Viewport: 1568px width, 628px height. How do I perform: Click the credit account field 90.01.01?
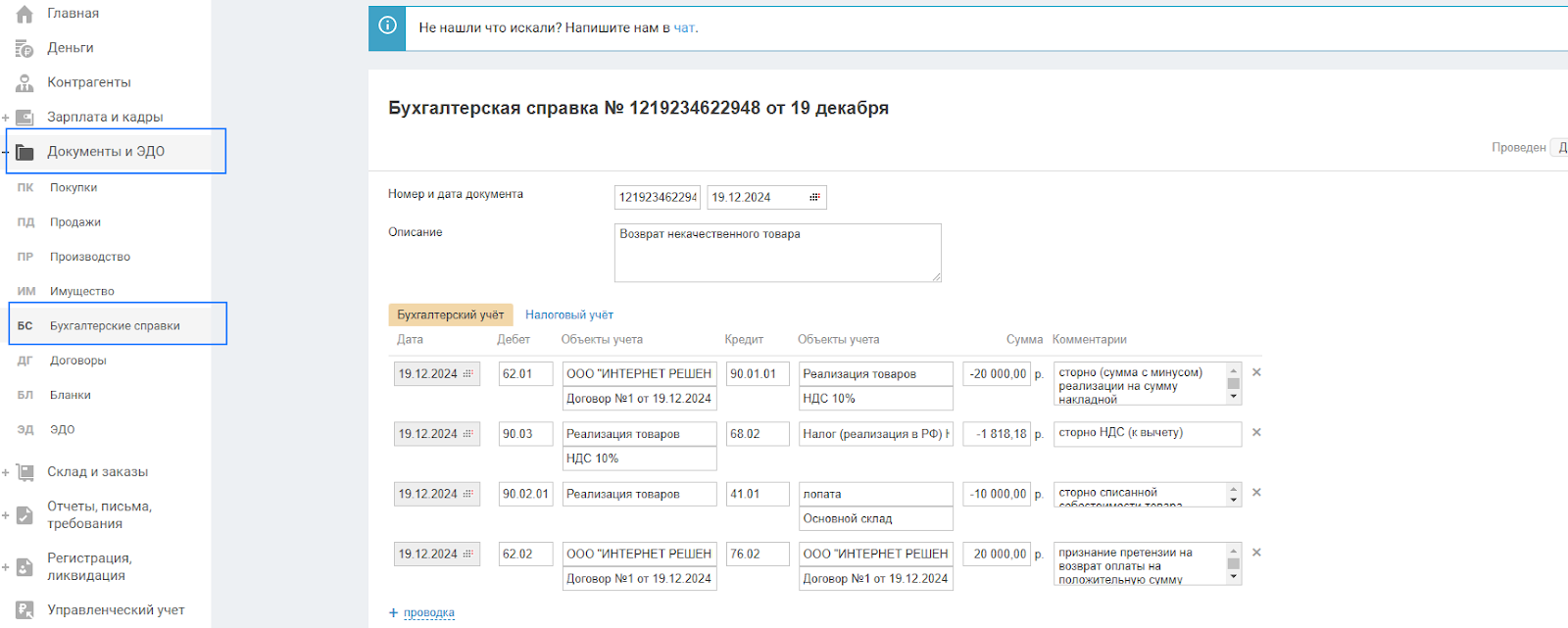coord(758,373)
